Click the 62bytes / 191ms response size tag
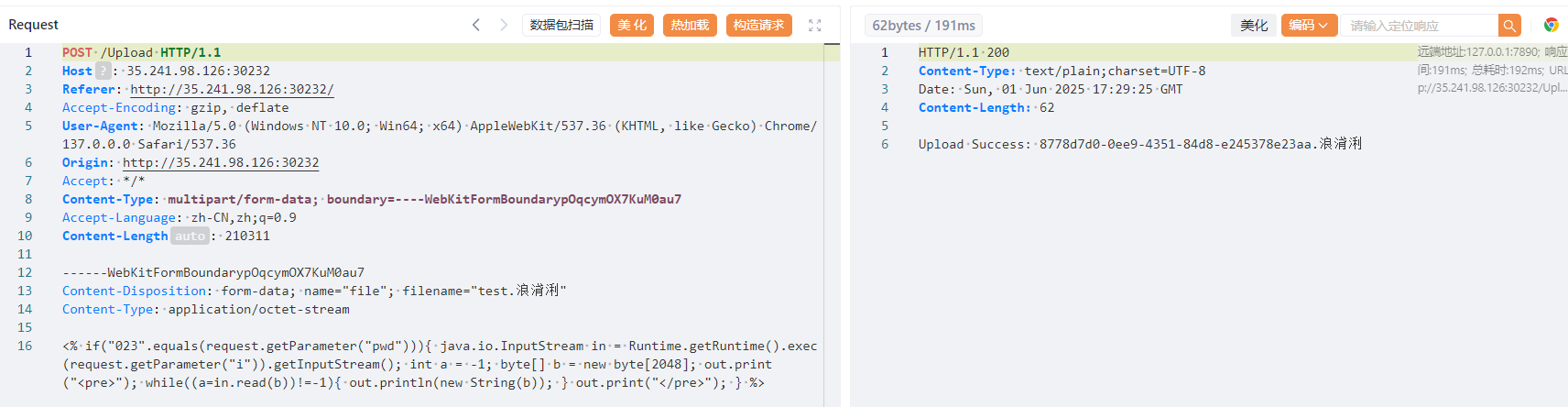This screenshot has height=407, width=1568. click(x=923, y=26)
